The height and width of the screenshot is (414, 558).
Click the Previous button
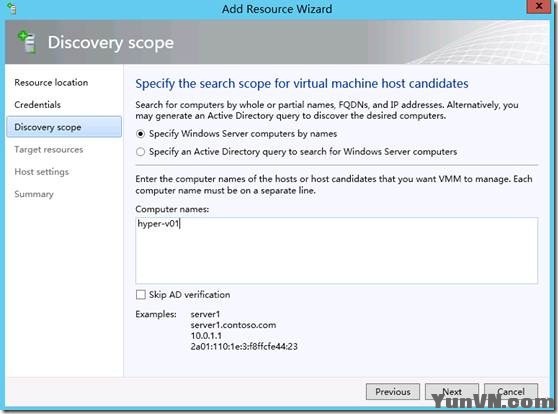click(x=393, y=392)
